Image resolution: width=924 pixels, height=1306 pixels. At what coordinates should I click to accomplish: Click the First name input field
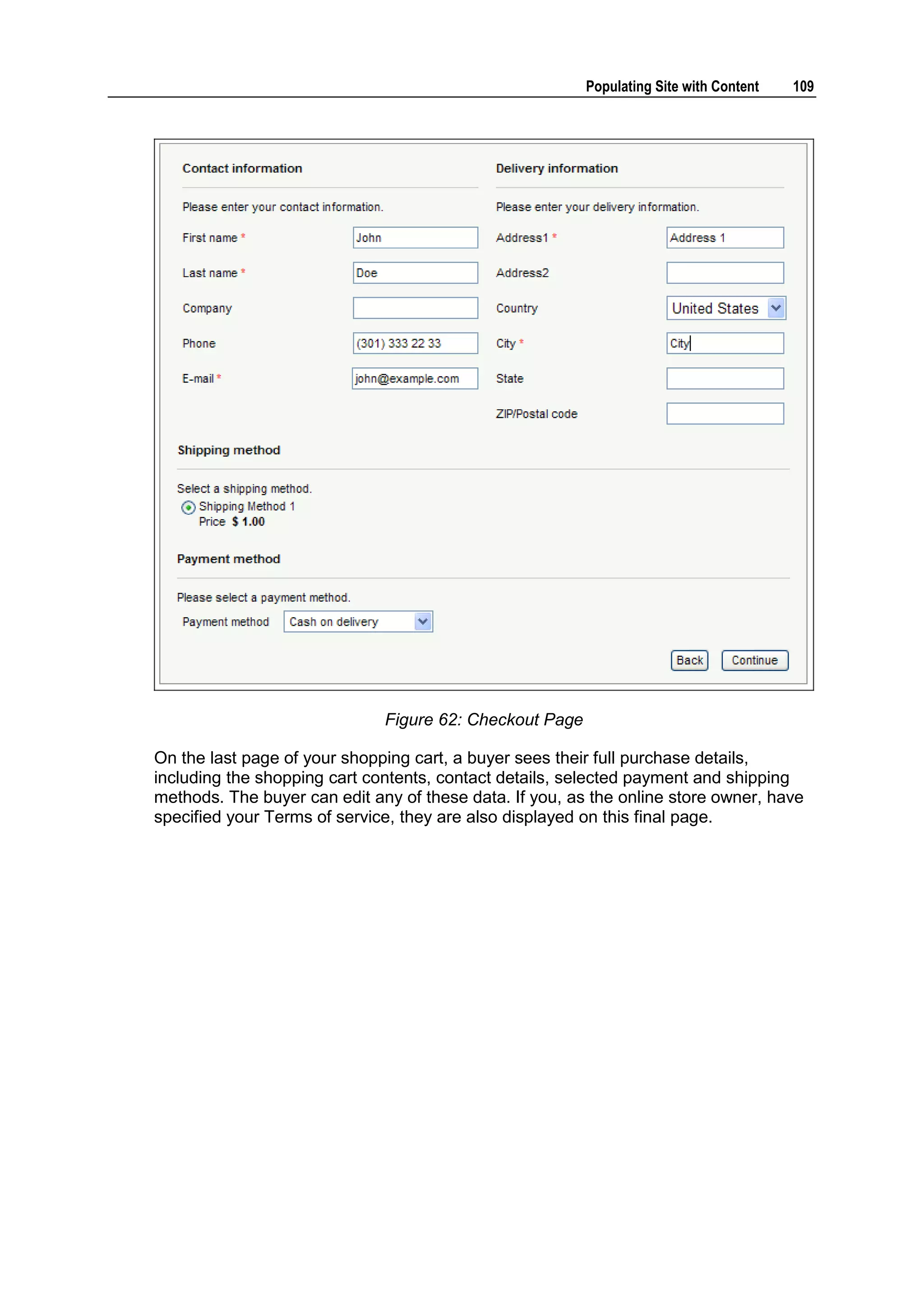(x=415, y=238)
